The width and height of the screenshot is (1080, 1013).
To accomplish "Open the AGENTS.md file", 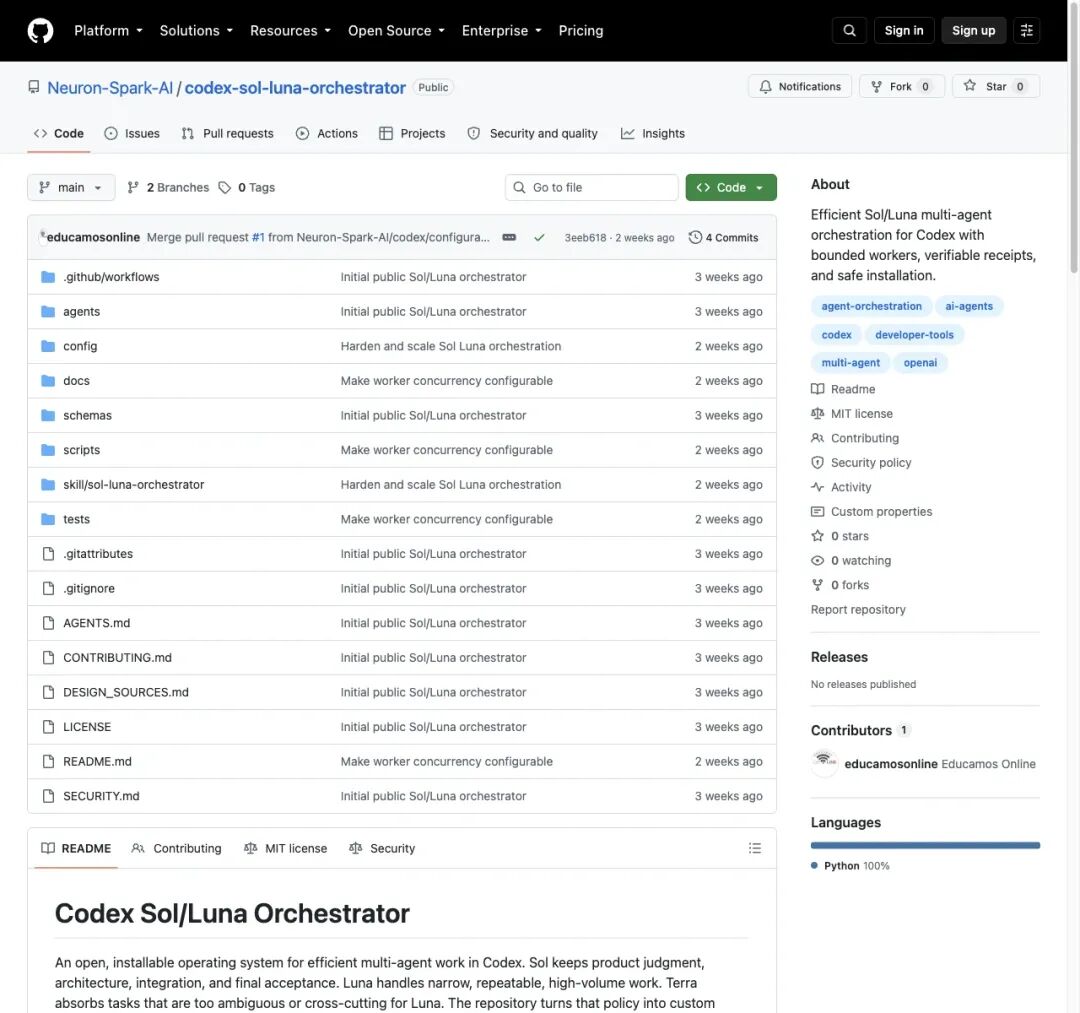I will [x=96, y=623].
